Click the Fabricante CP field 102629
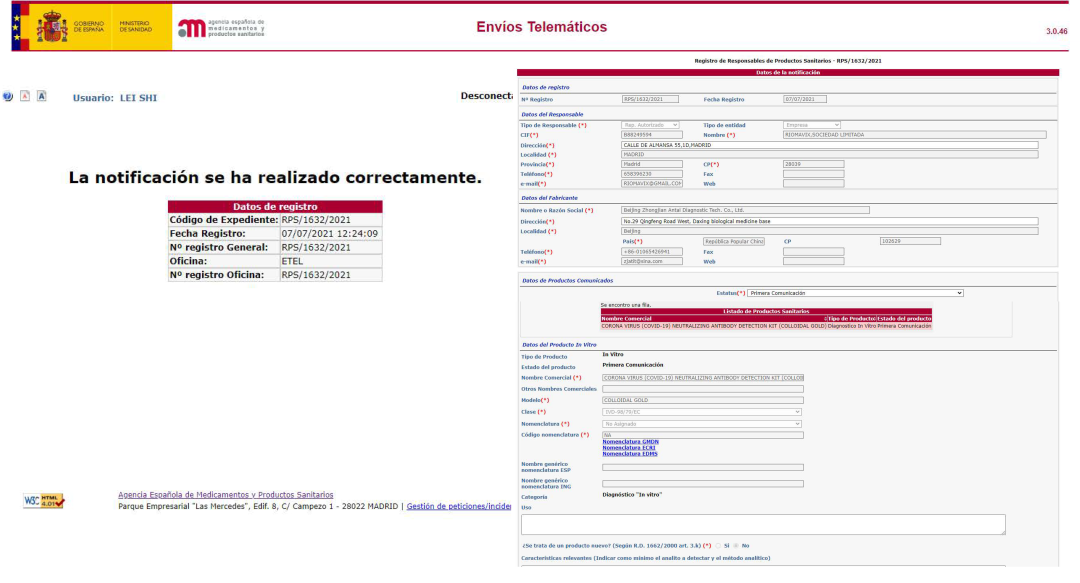This screenshot has height=583, width=1080. 910,241
